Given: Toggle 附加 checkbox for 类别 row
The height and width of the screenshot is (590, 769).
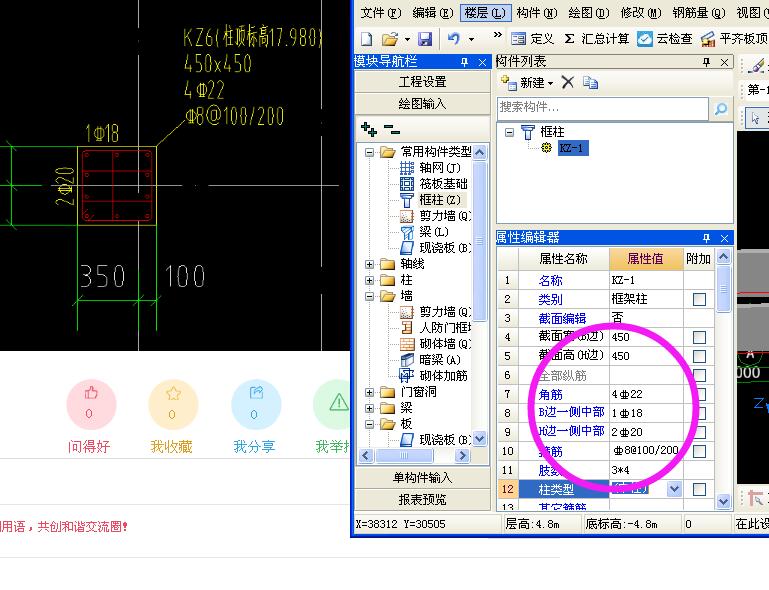Looking at the screenshot, I should (x=699, y=299).
